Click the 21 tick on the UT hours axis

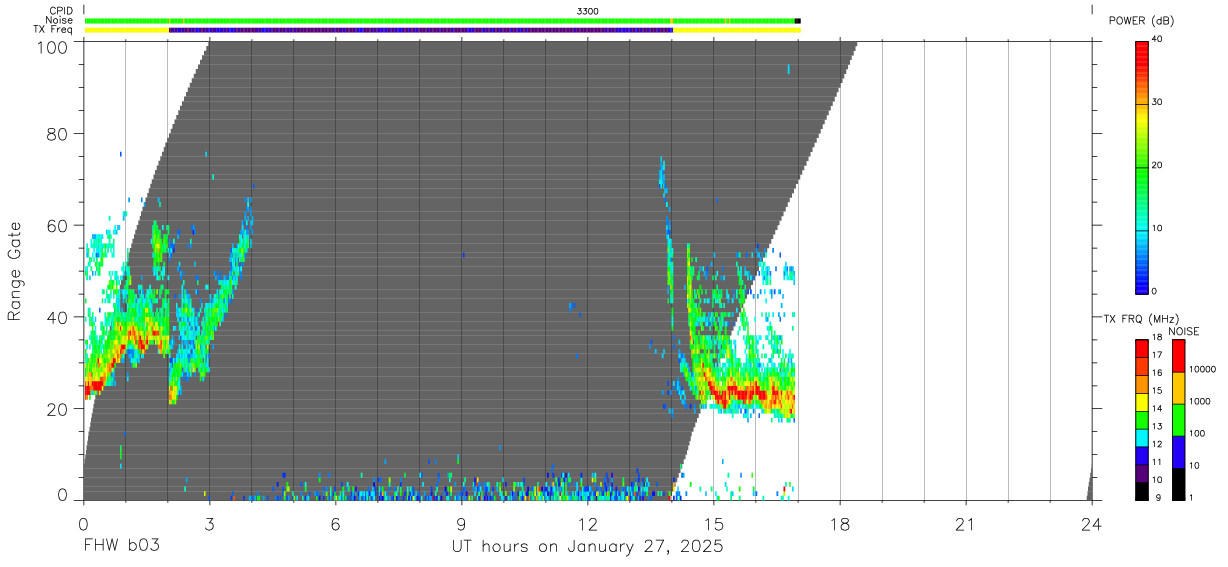(966, 523)
